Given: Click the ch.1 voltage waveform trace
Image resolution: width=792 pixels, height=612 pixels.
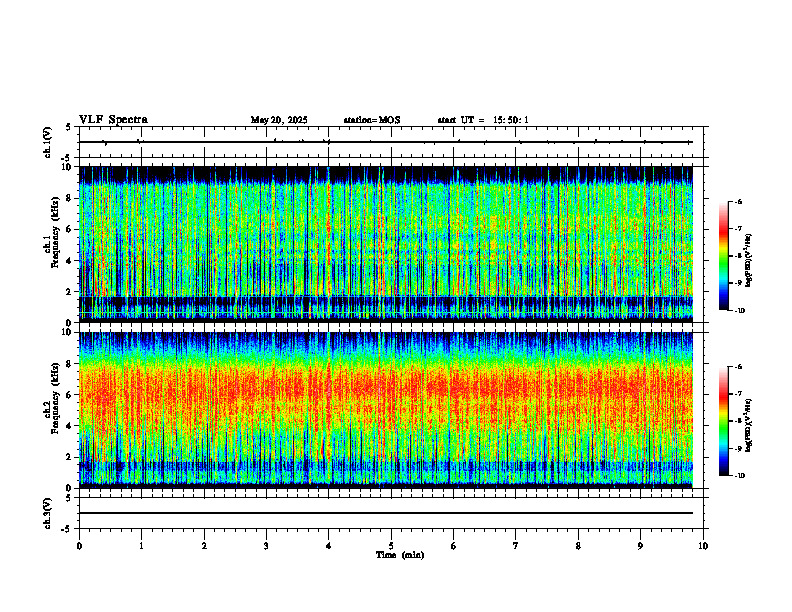Looking at the screenshot, I should (x=386, y=142).
